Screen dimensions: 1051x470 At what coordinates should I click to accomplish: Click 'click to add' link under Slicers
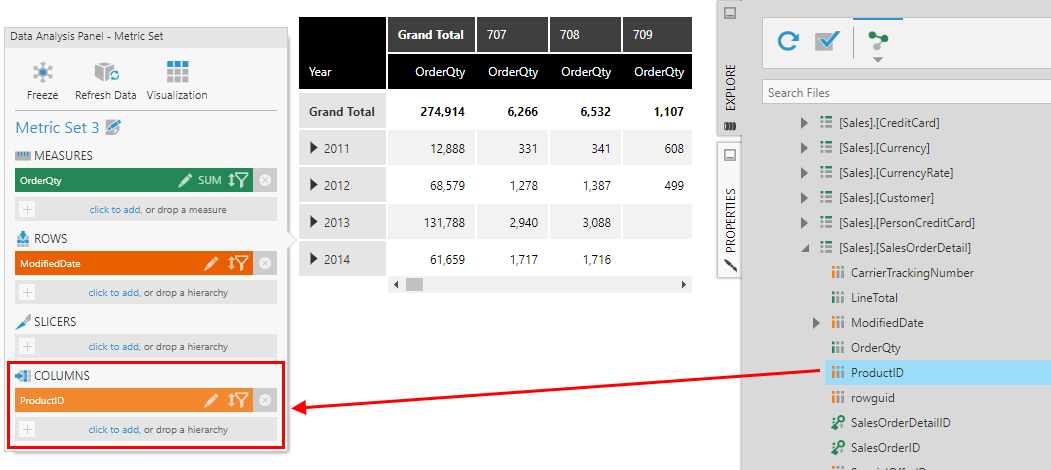pyautogui.click(x=113, y=347)
